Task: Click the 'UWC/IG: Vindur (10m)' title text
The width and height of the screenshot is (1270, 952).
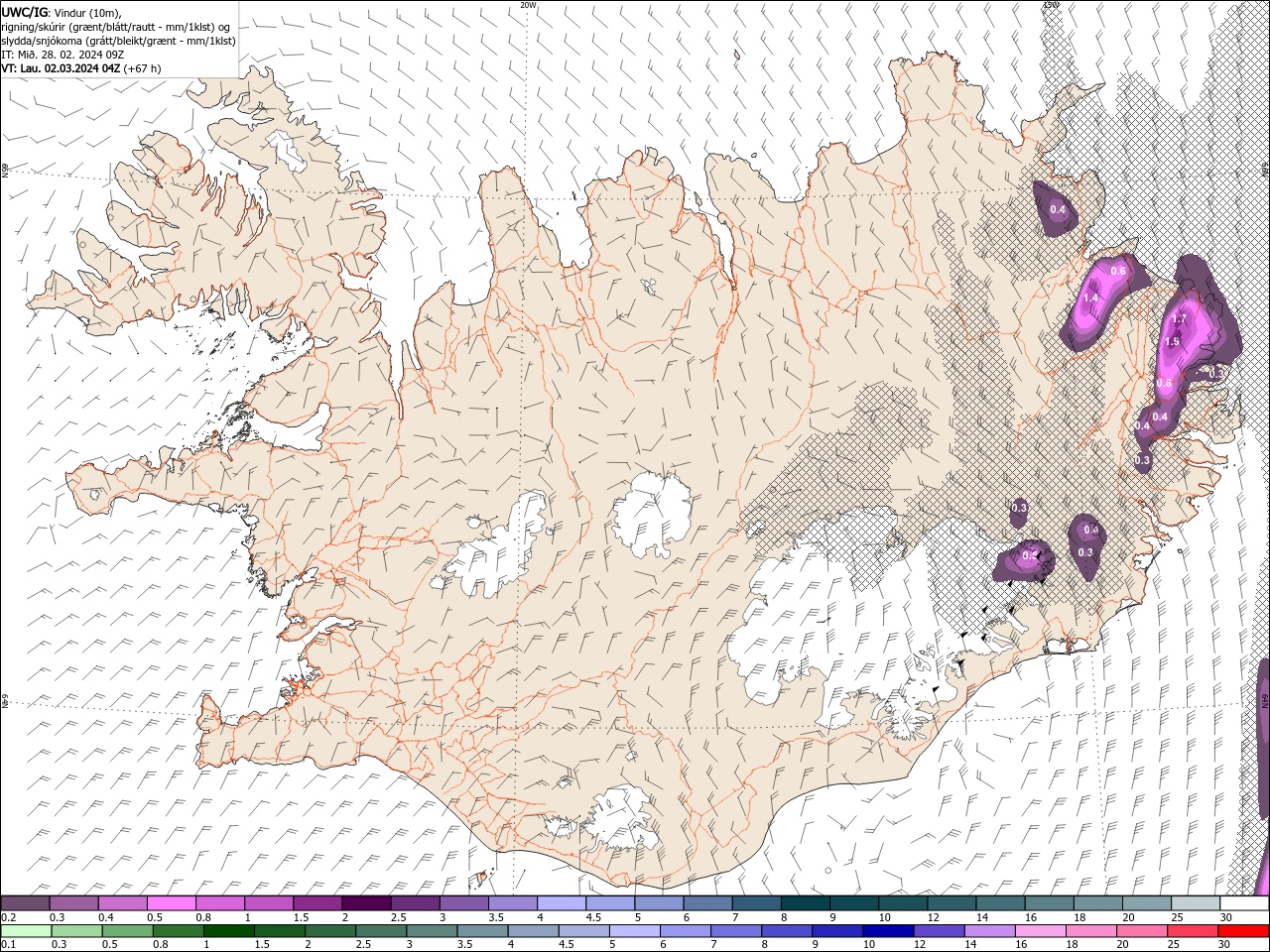Action: tap(62, 12)
